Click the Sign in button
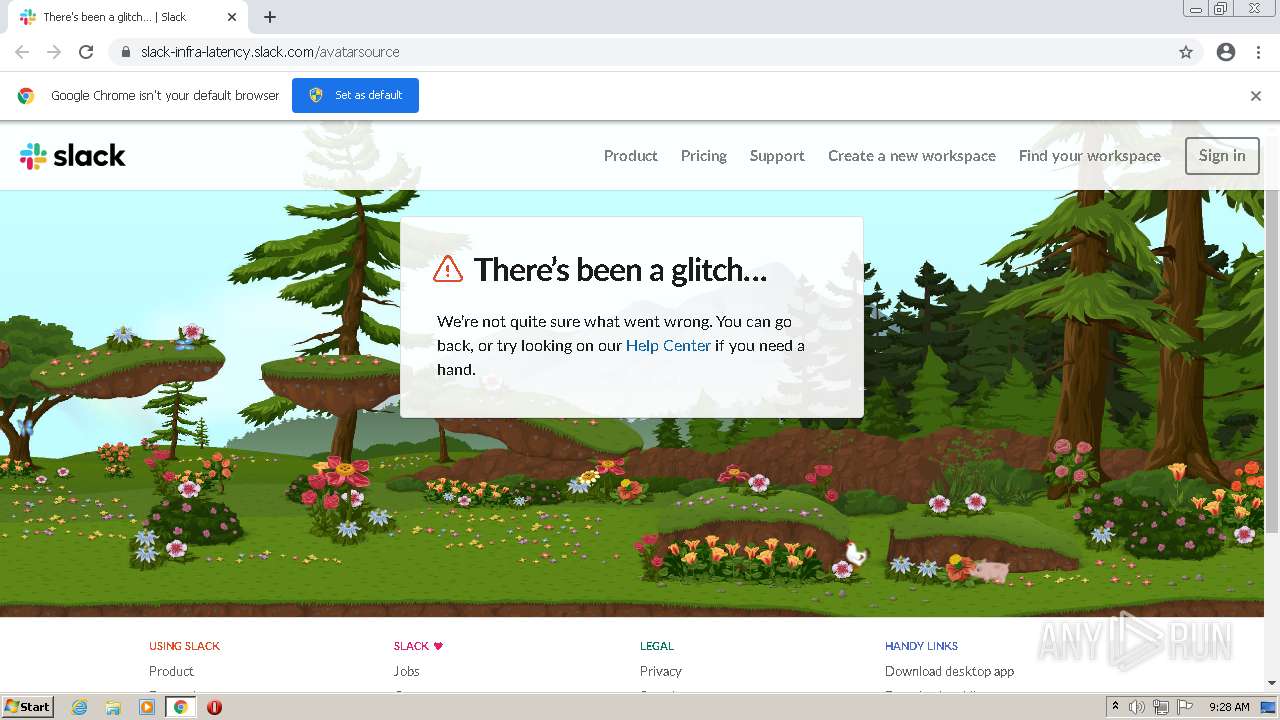Viewport: 1280px width, 720px height. point(1222,156)
